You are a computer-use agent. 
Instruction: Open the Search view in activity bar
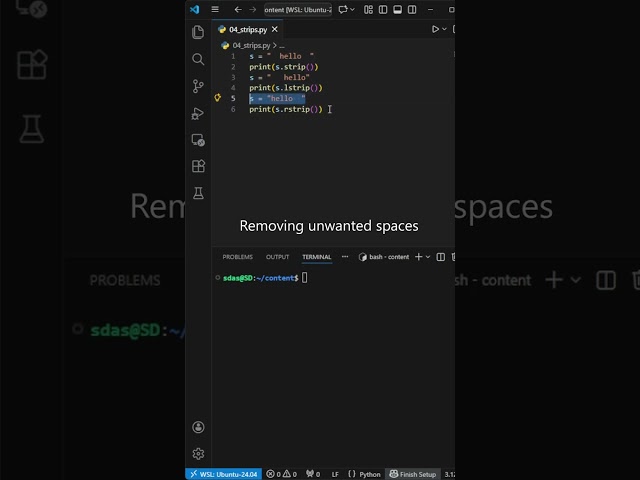198,59
